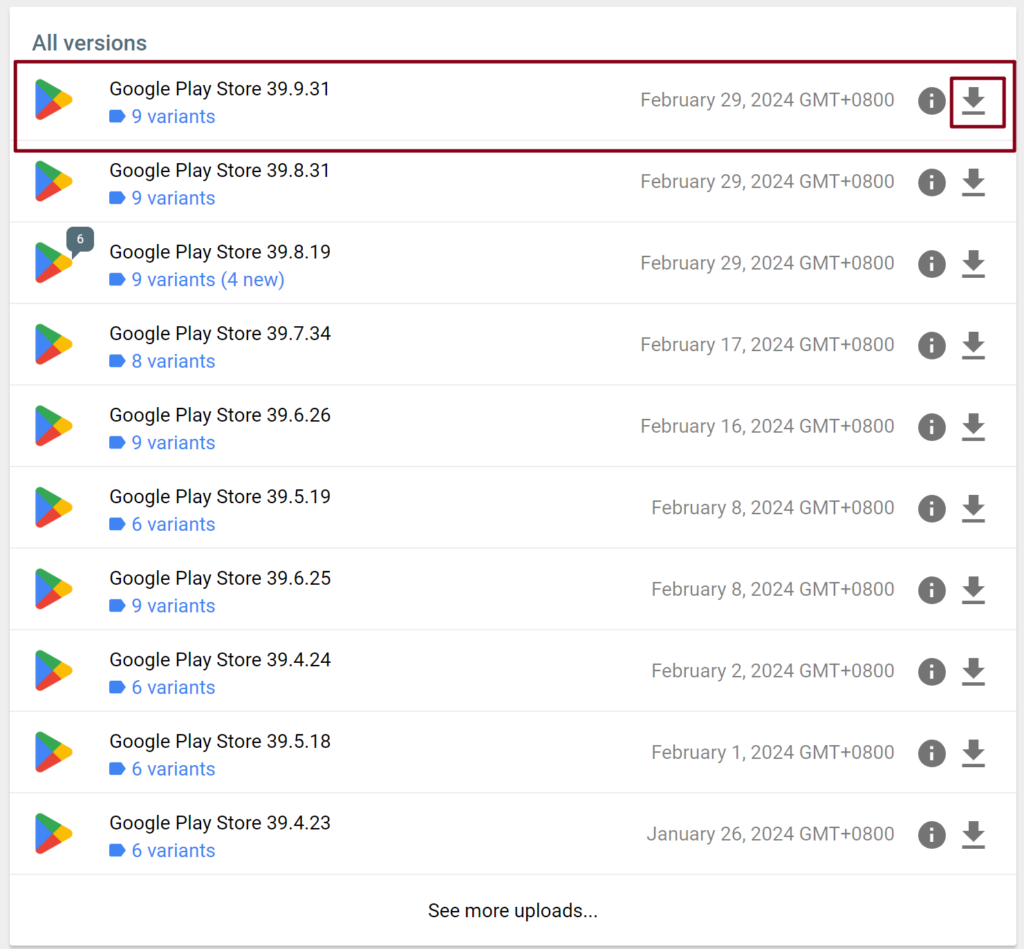Screen dimensions: 1024x949
Task: Click See more uploads...
Action: [512, 911]
